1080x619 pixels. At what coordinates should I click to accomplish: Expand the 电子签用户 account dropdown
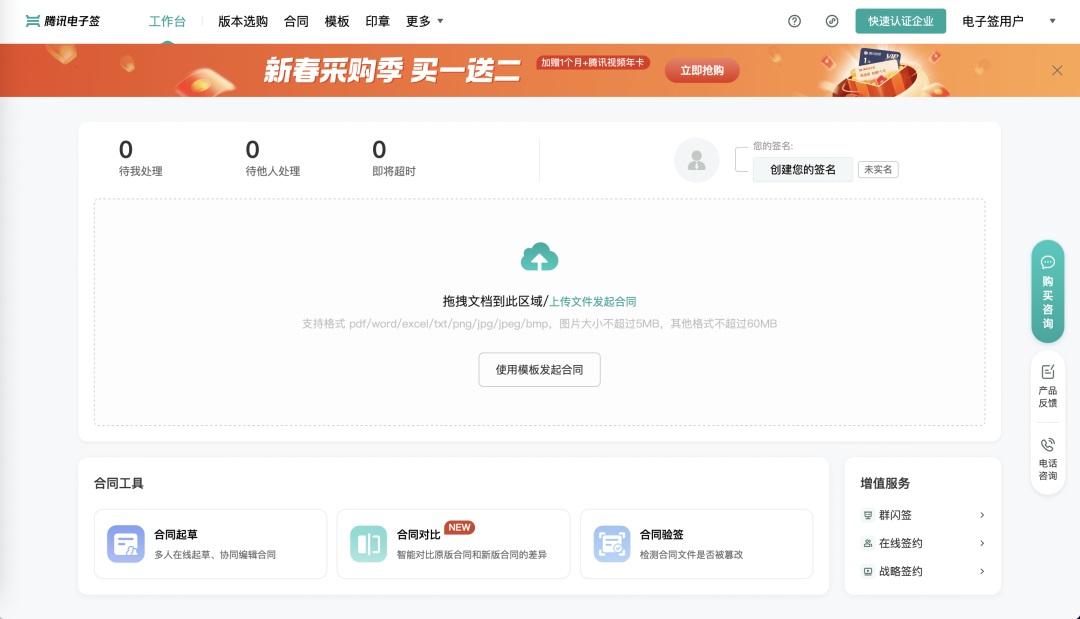(1008, 21)
